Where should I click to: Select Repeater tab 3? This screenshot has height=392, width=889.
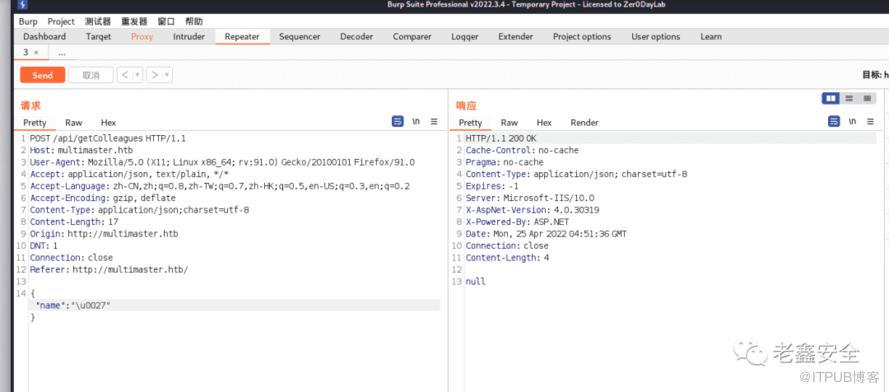pos(26,52)
